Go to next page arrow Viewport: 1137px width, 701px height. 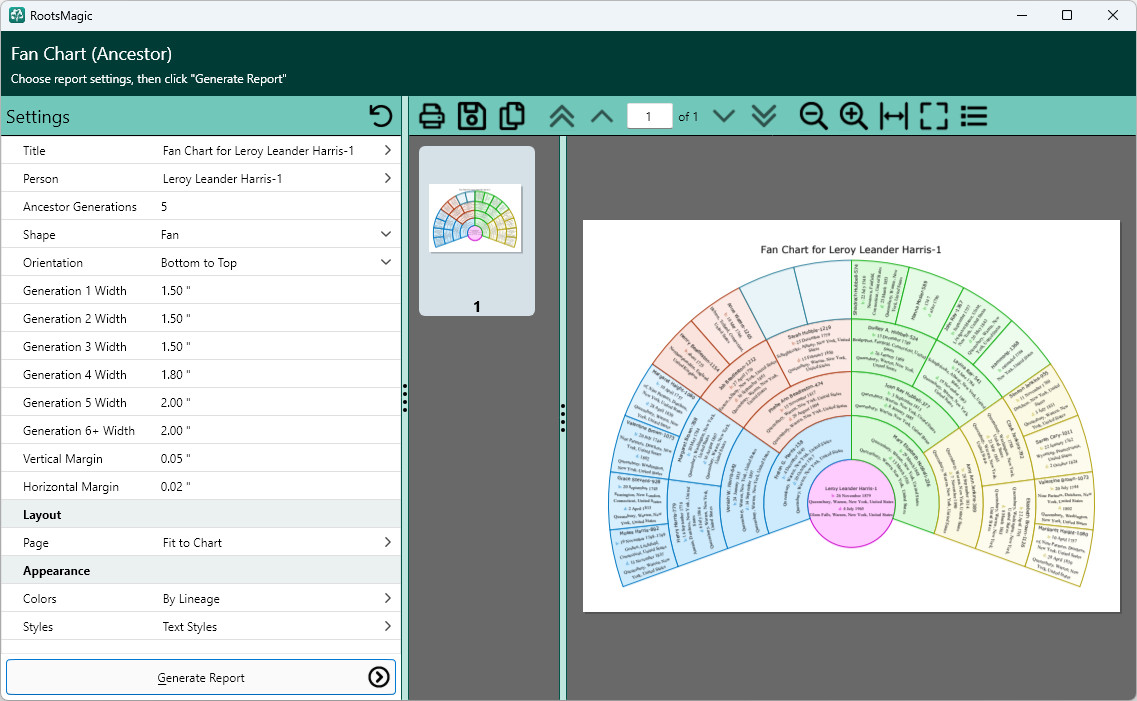[724, 116]
